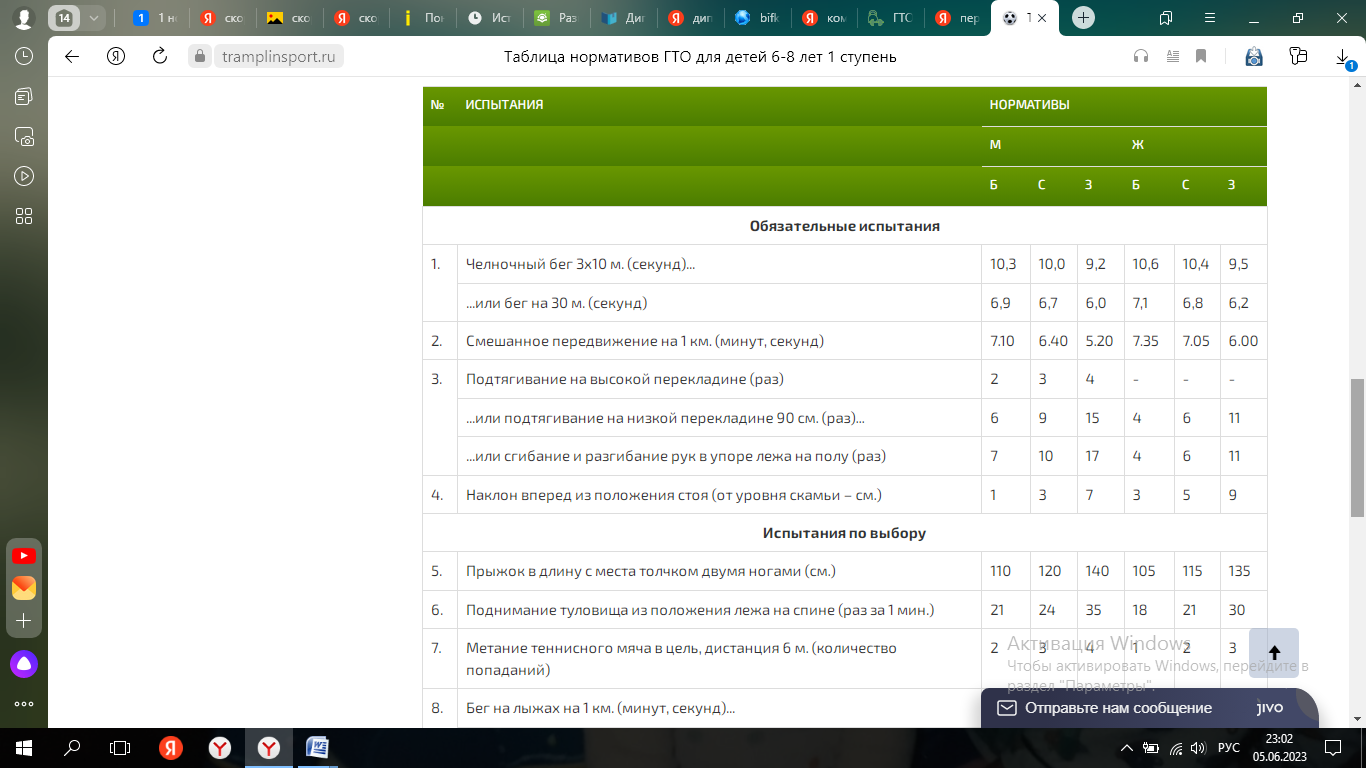Reload the current page
The image size is (1366, 768).
point(159,57)
